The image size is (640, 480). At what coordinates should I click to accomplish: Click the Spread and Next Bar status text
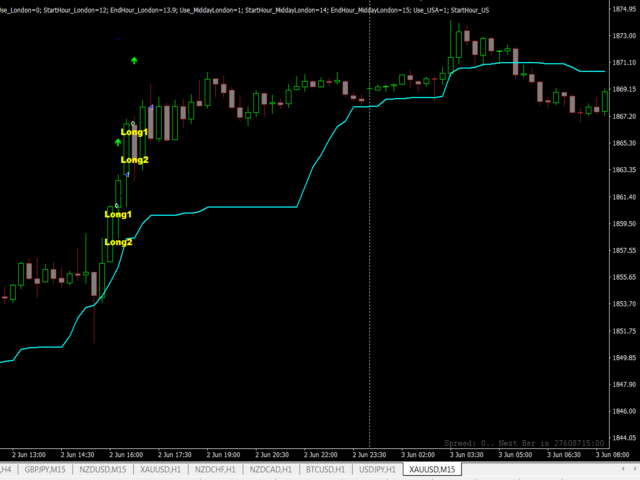tap(524, 443)
